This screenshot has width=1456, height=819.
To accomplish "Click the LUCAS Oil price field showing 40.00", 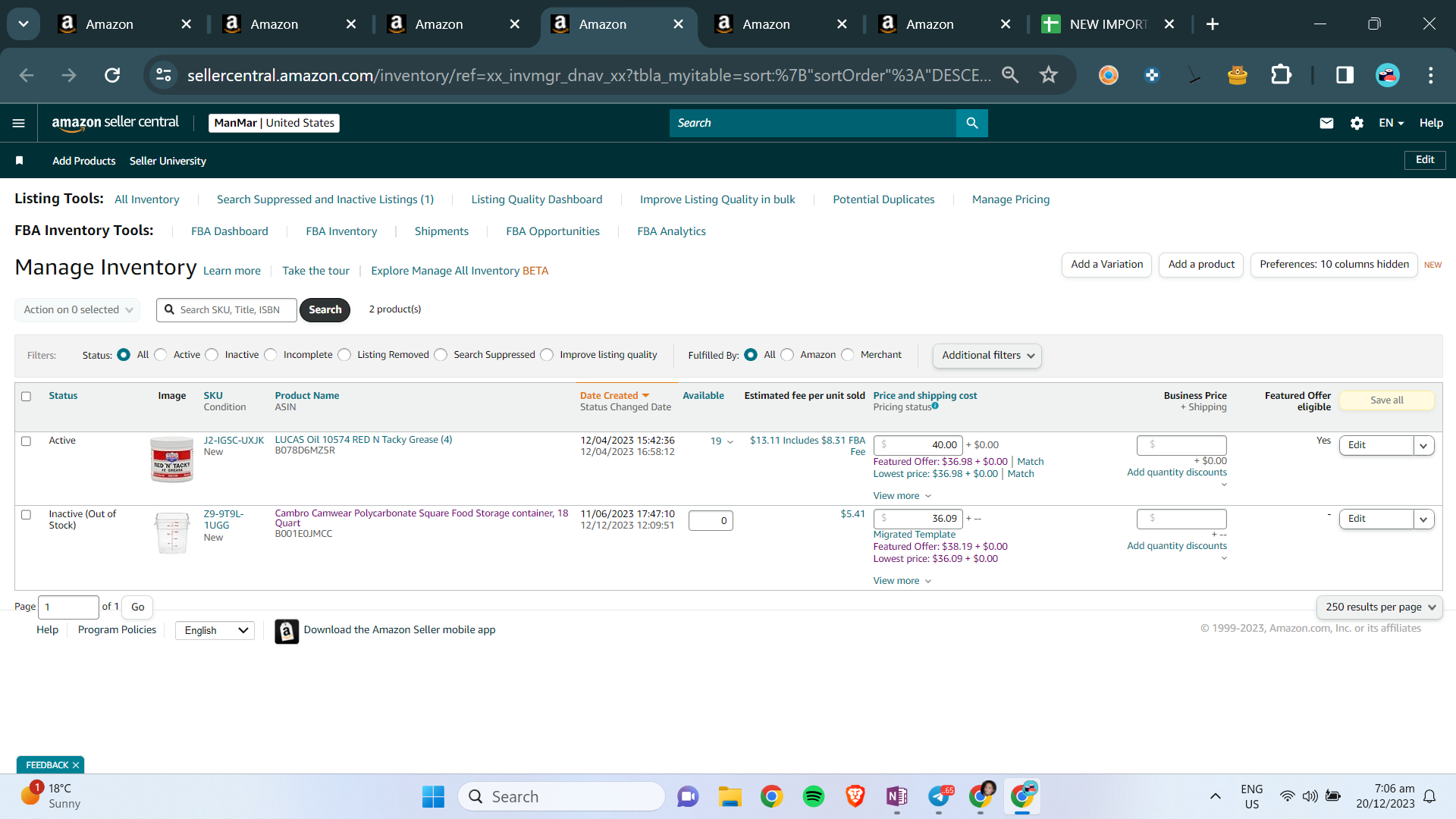I will 918,445.
